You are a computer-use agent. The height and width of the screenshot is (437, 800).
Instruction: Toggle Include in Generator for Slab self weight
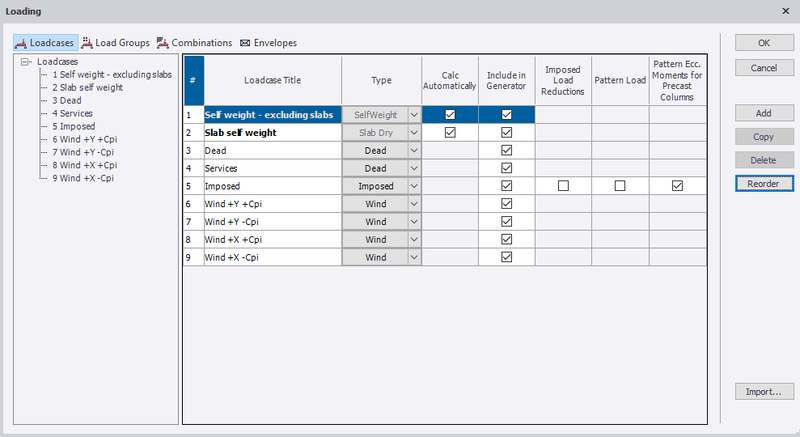[x=507, y=133]
